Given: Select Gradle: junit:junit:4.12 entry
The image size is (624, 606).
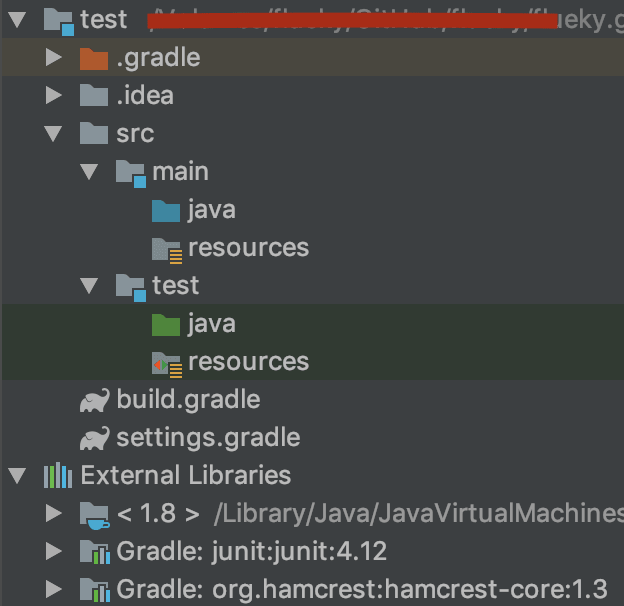Looking at the screenshot, I should [x=252, y=551].
